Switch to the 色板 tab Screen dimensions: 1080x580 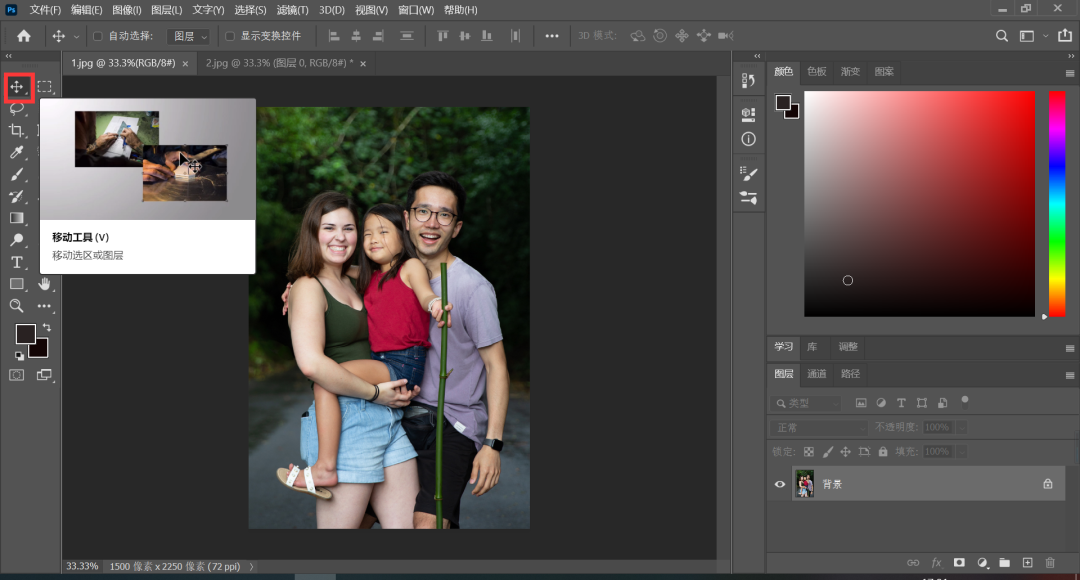[817, 71]
